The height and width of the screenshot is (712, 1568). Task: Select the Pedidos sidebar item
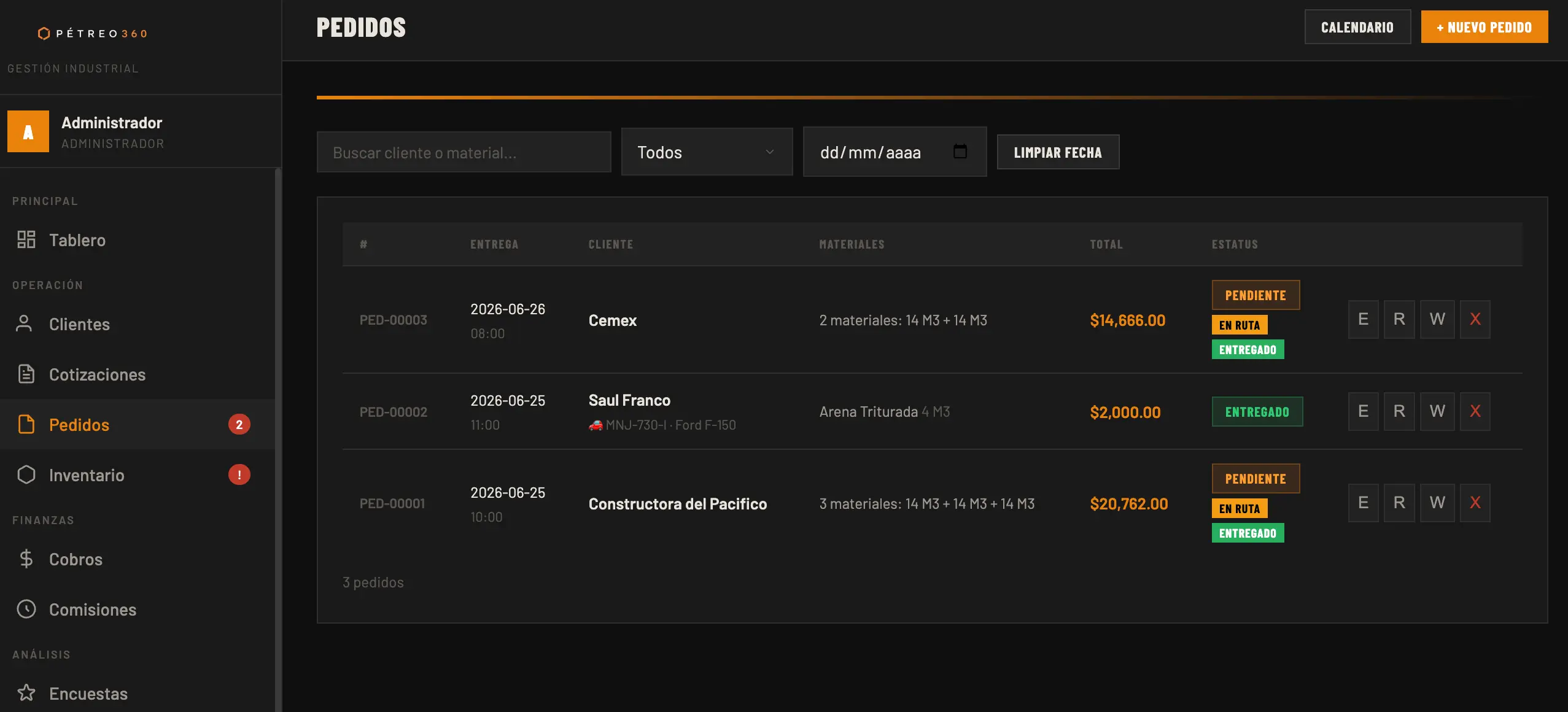138,425
